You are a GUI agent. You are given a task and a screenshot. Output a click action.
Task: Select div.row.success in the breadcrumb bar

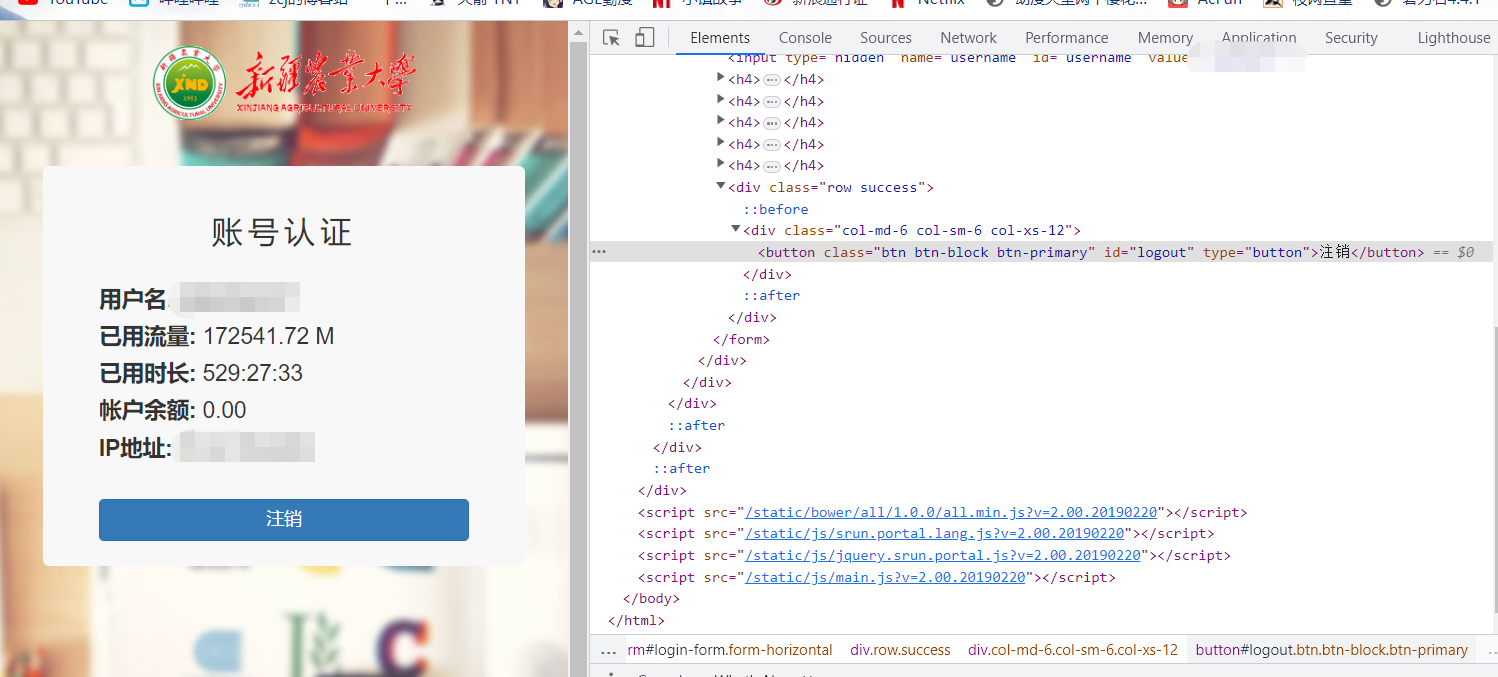point(900,650)
